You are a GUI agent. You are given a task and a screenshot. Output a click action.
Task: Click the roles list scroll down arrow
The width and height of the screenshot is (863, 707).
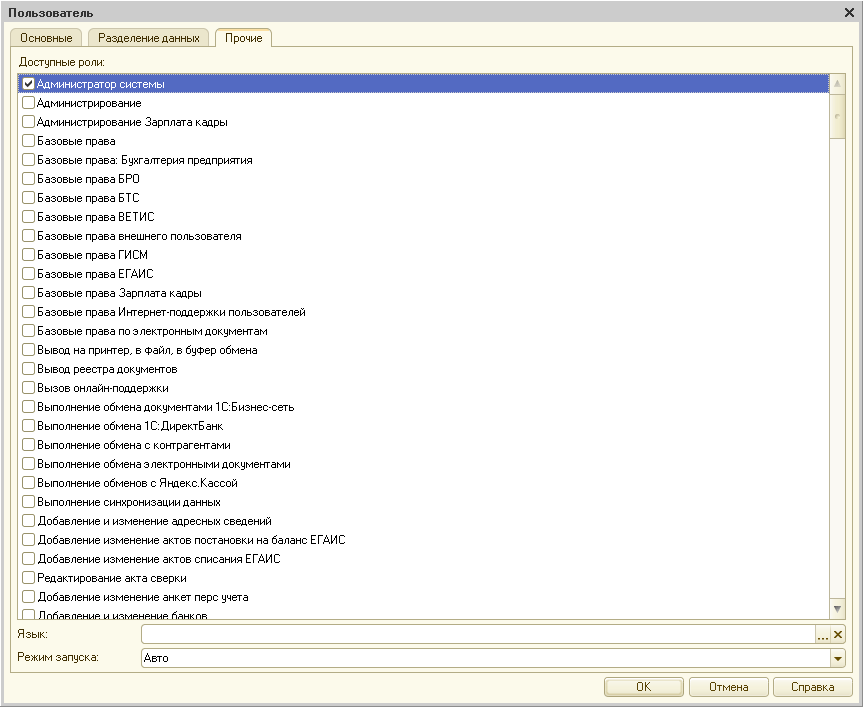[x=837, y=609]
